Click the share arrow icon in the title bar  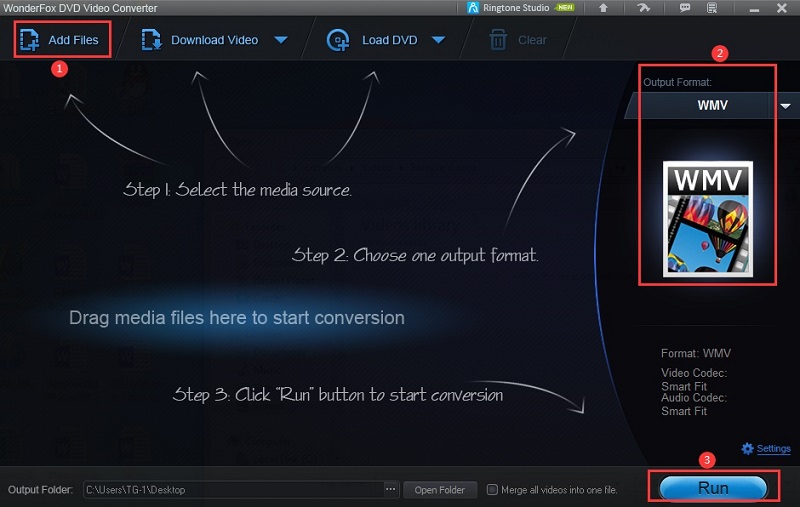(x=643, y=8)
